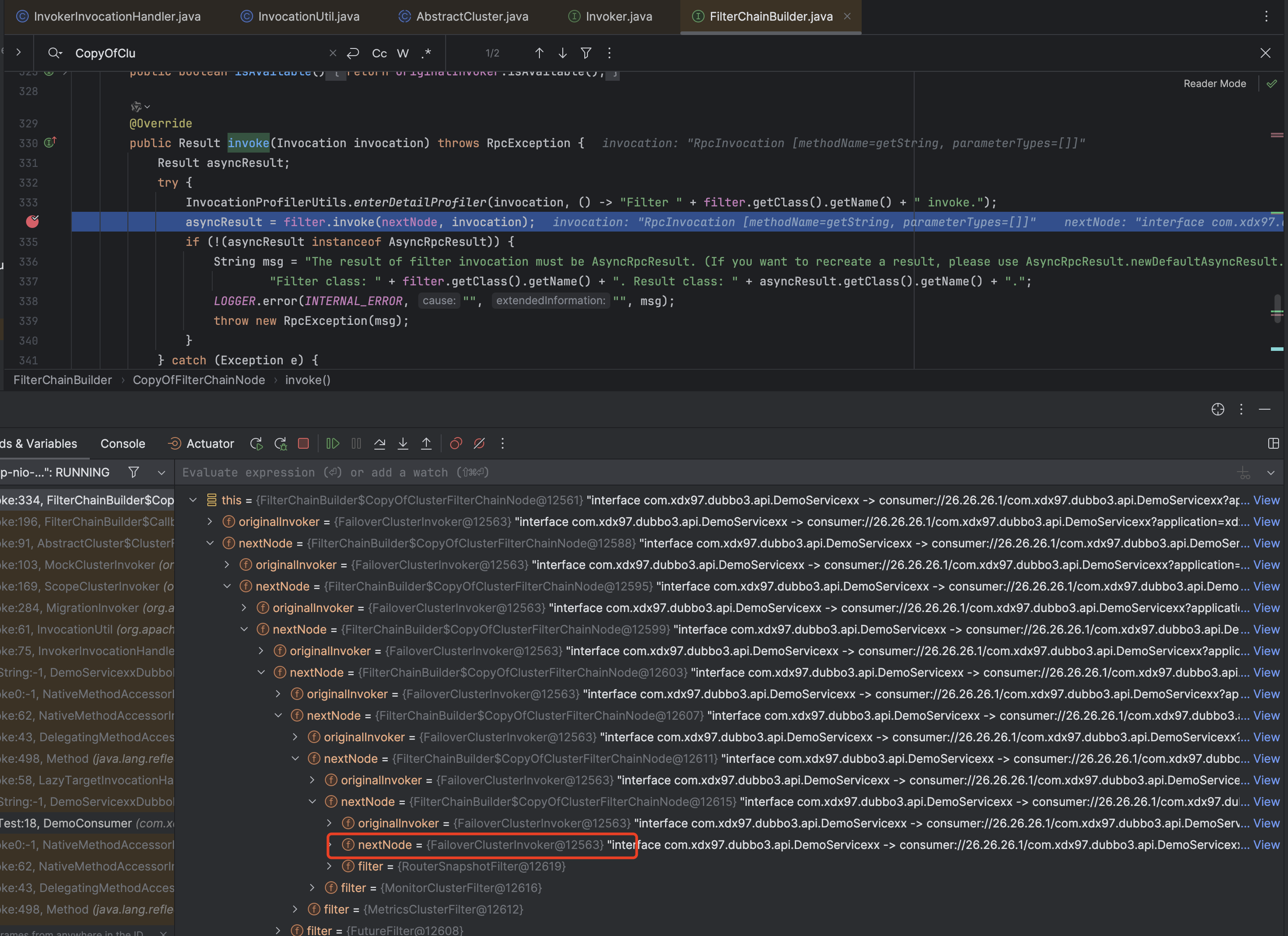1288x936 pixels.
Task: Click rerun with debug options icon
Action: click(x=280, y=444)
